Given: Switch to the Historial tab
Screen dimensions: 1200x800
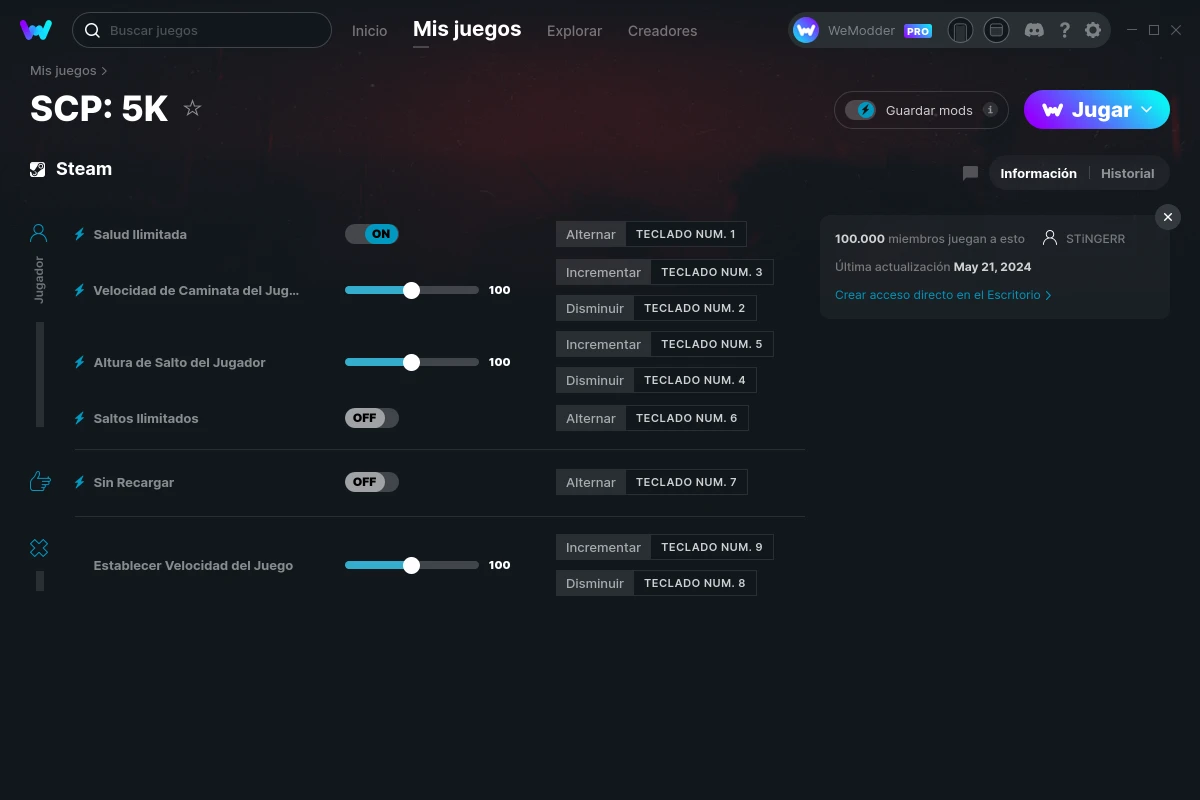Looking at the screenshot, I should (1127, 172).
